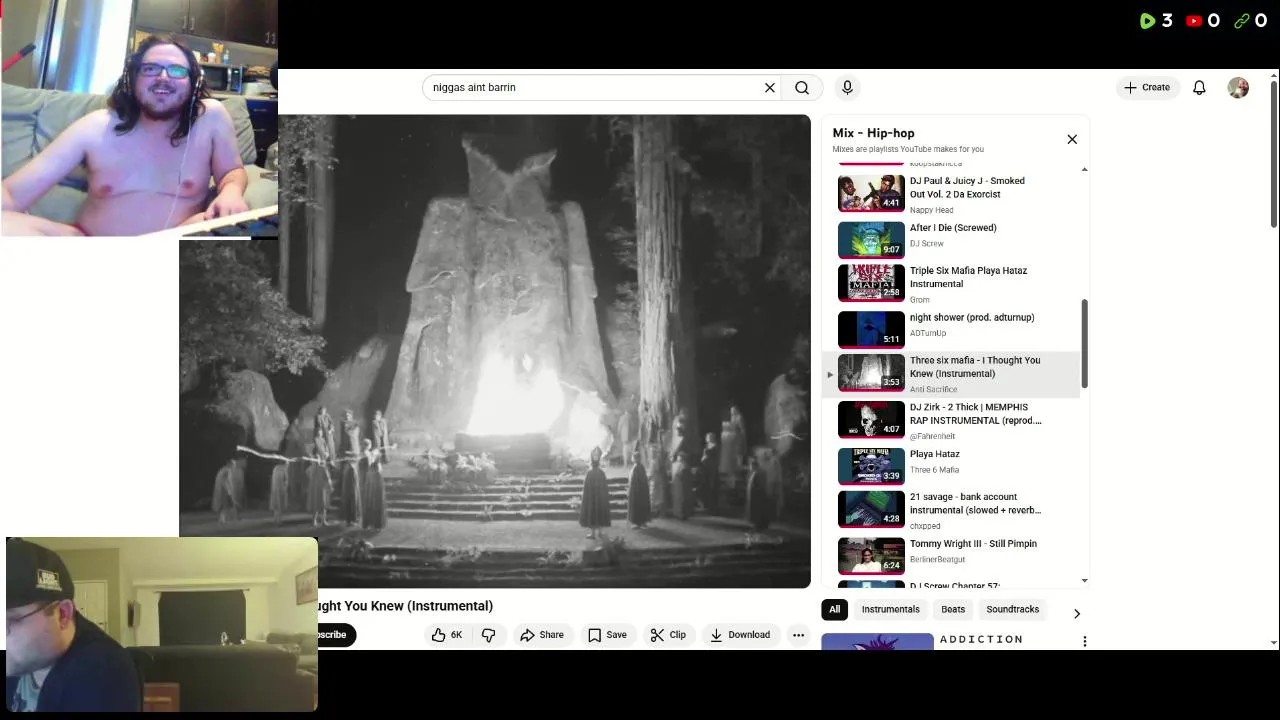The width and height of the screenshot is (1280, 720).
Task: Open the notifications bell
Action: pos(1199,88)
